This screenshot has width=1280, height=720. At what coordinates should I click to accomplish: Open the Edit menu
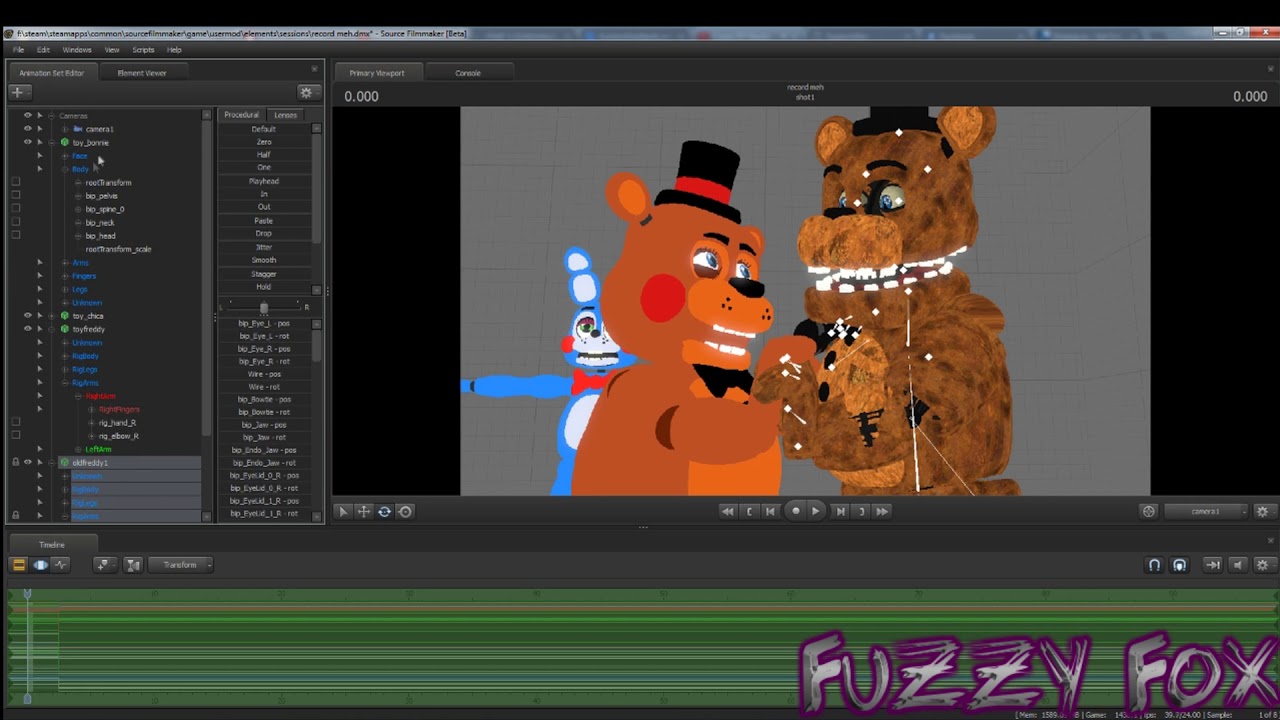pyautogui.click(x=43, y=49)
